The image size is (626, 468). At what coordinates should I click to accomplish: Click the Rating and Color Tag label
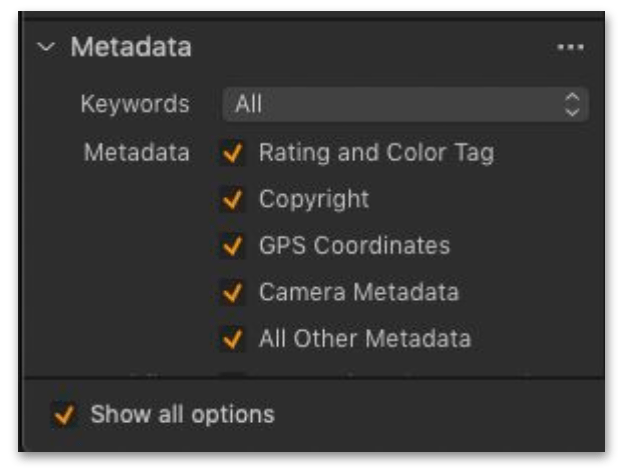376,153
